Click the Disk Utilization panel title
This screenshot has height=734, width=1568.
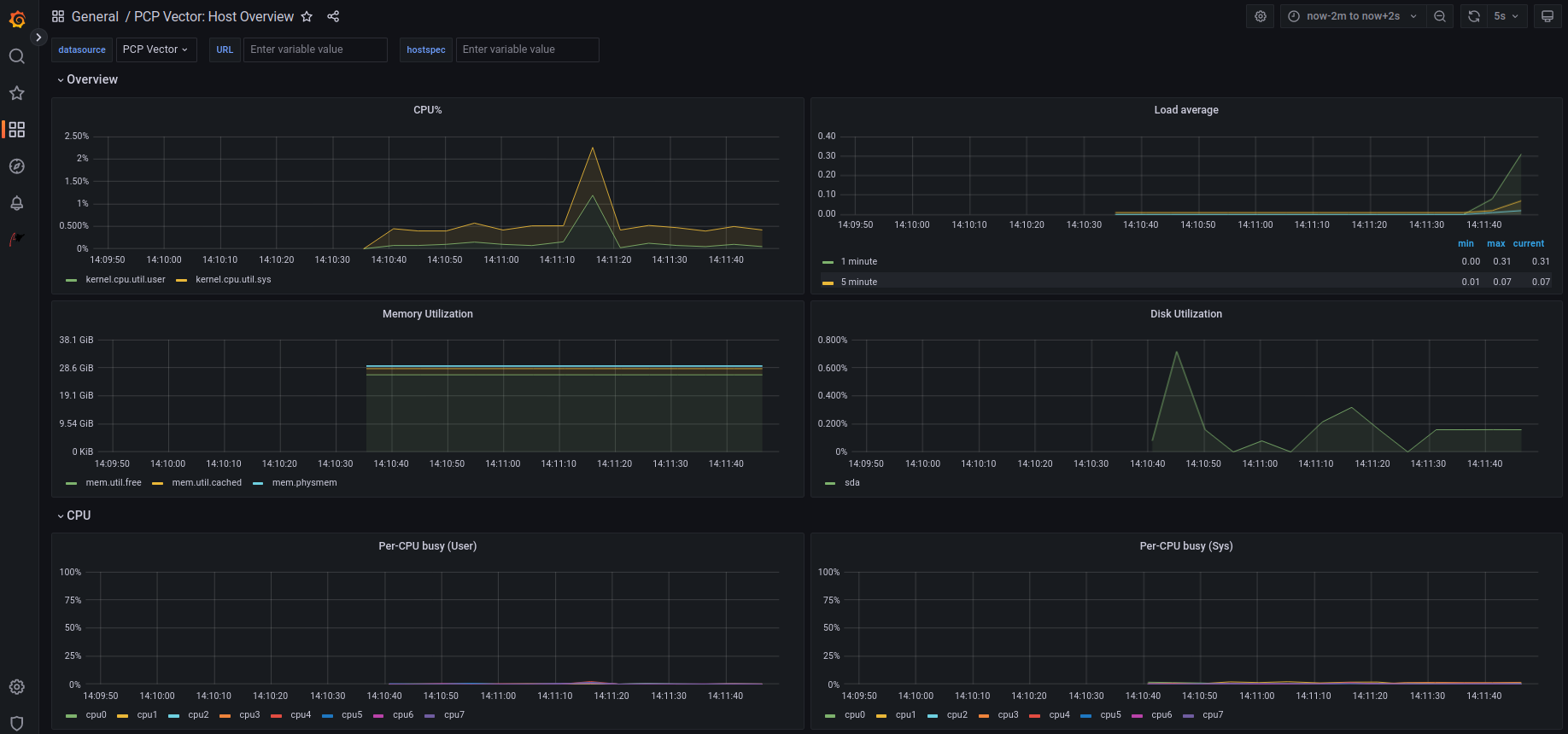click(1185, 314)
